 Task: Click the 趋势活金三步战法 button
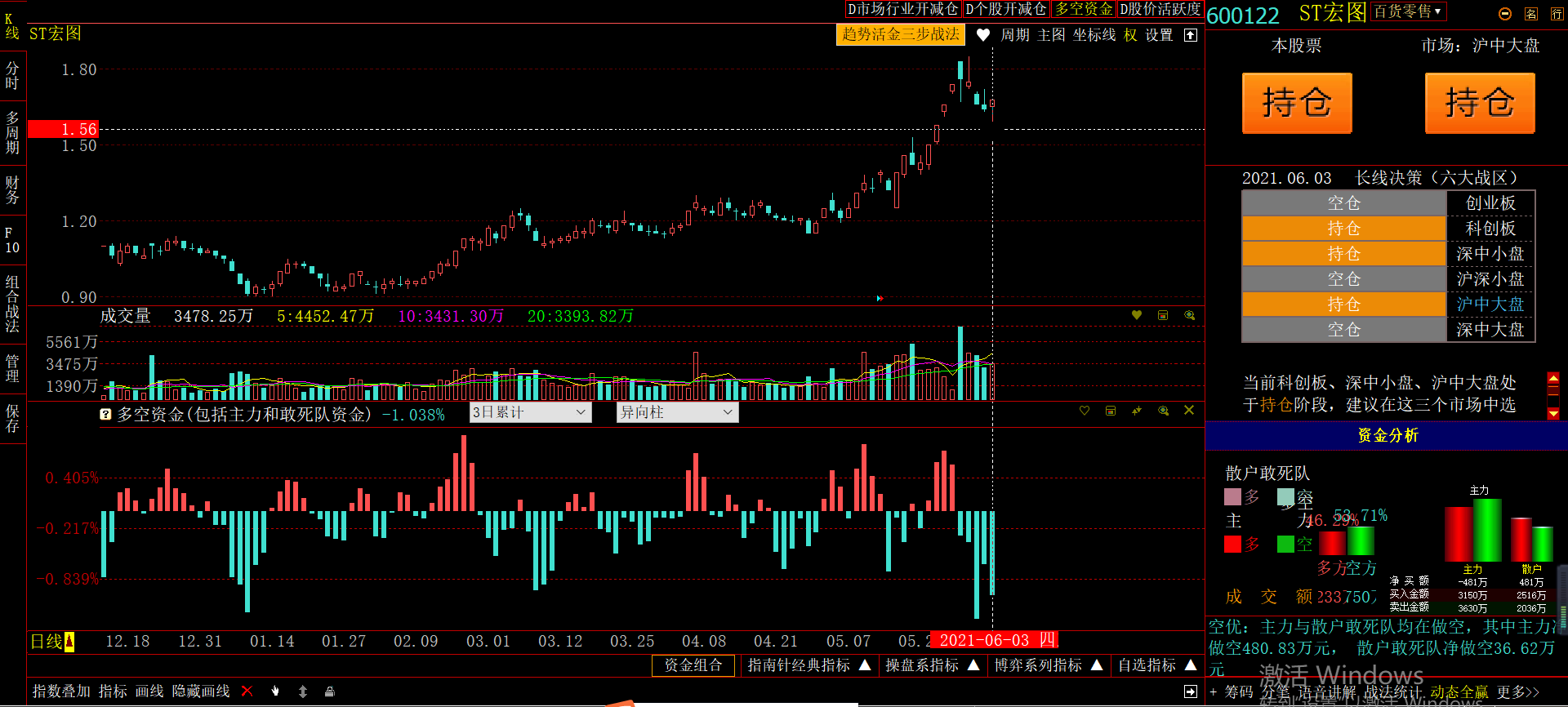coord(901,34)
